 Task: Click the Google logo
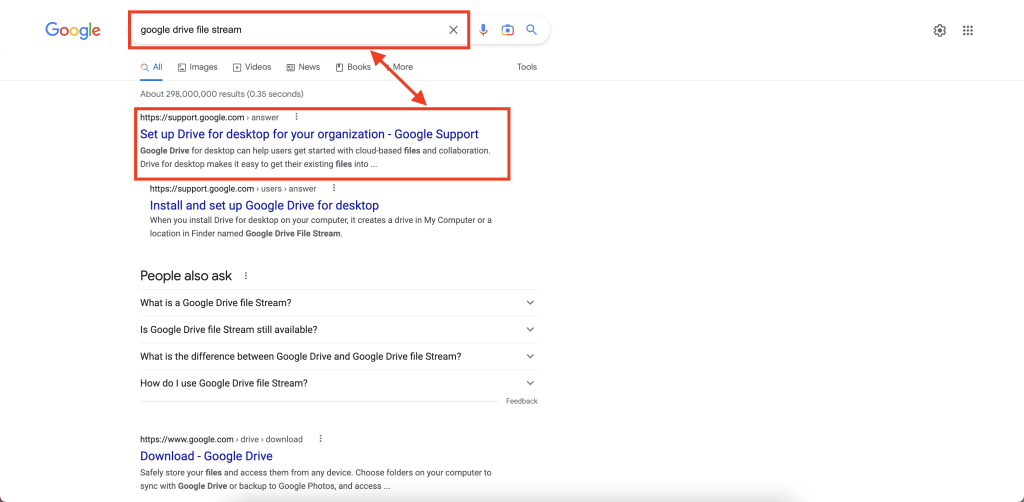point(73,30)
